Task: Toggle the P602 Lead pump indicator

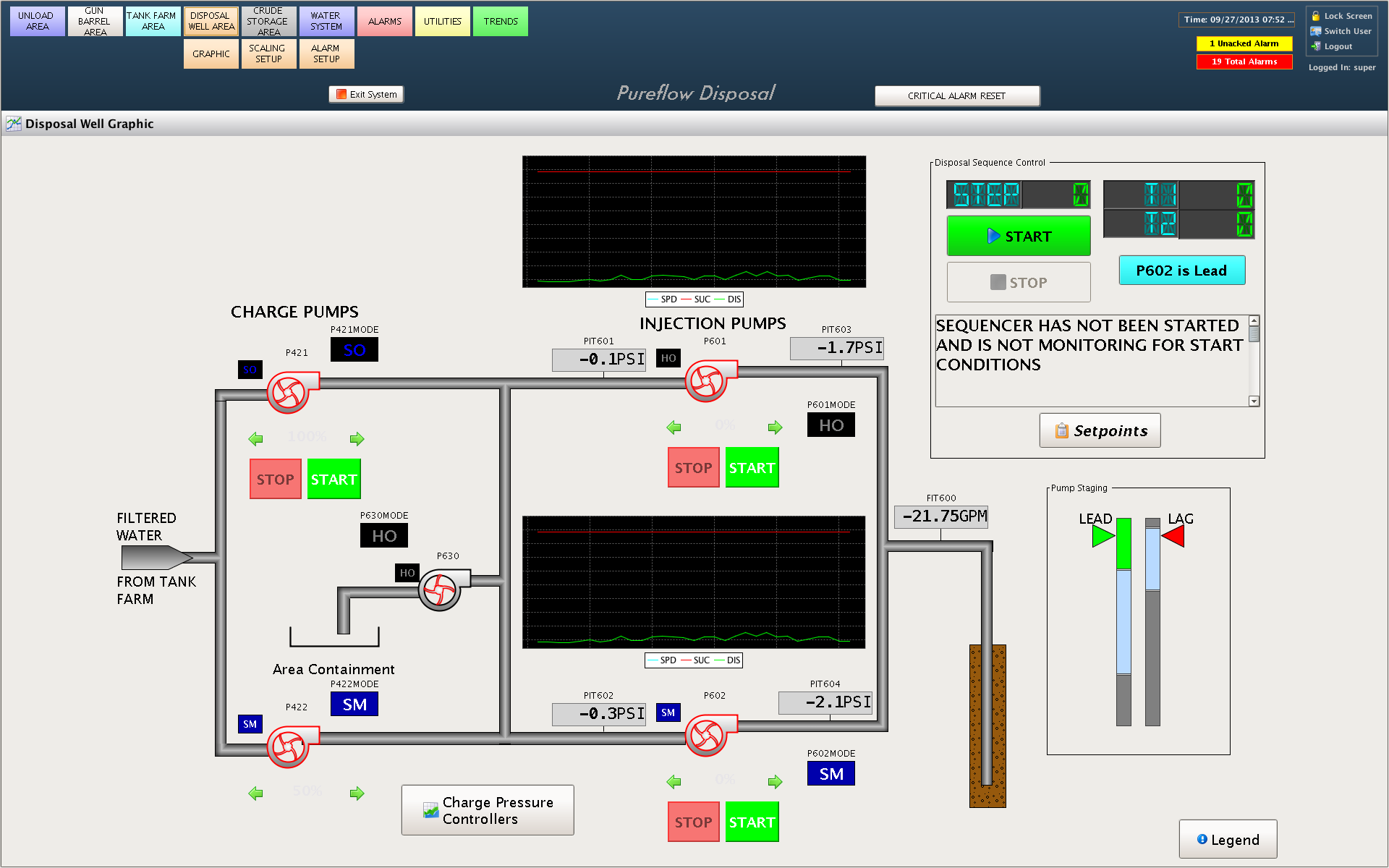Action: coord(1182,270)
